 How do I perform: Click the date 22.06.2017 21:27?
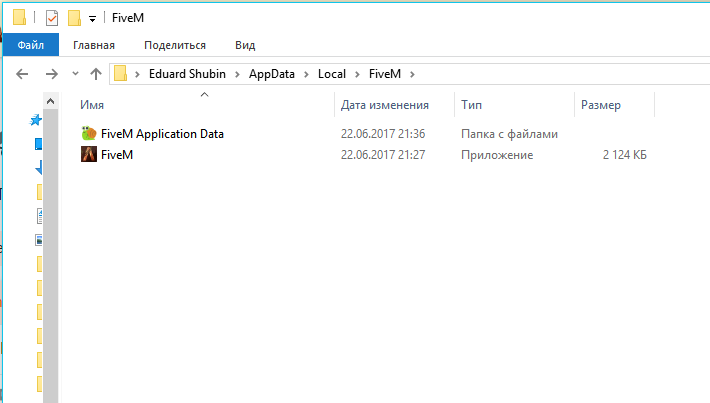[383, 155]
